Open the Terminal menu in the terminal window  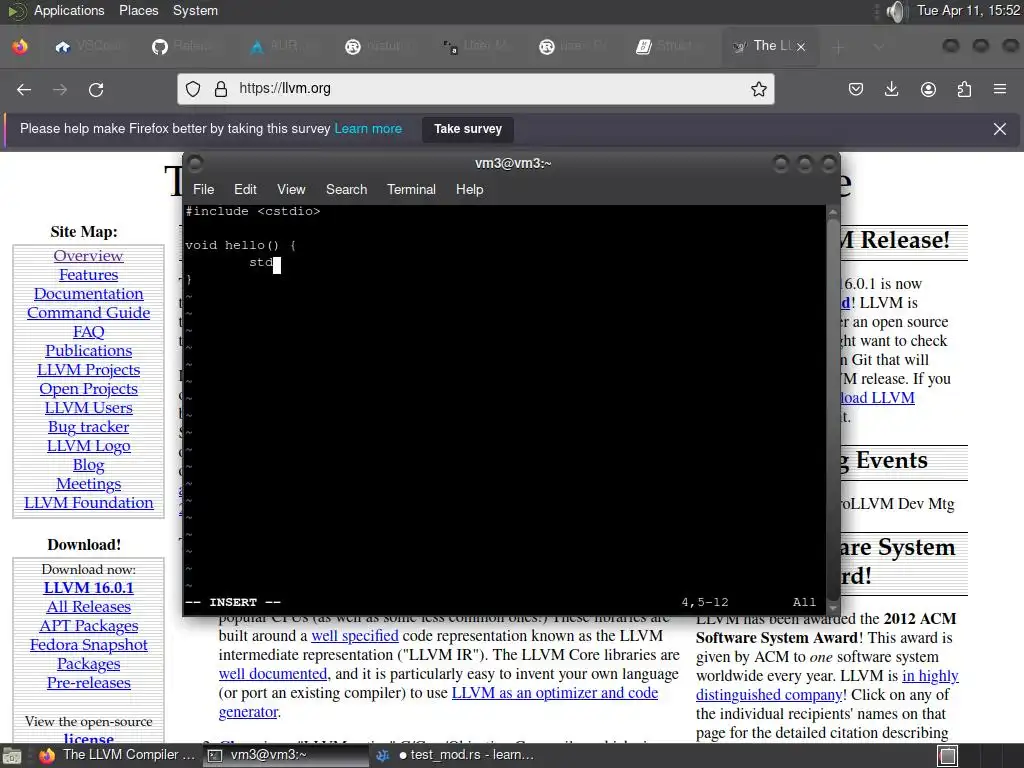[x=411, y=189]
